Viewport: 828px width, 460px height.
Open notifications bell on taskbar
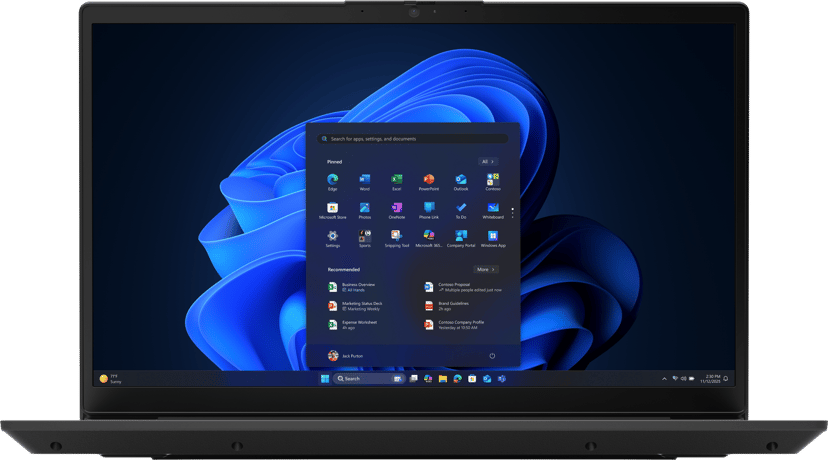coord(726,379)
